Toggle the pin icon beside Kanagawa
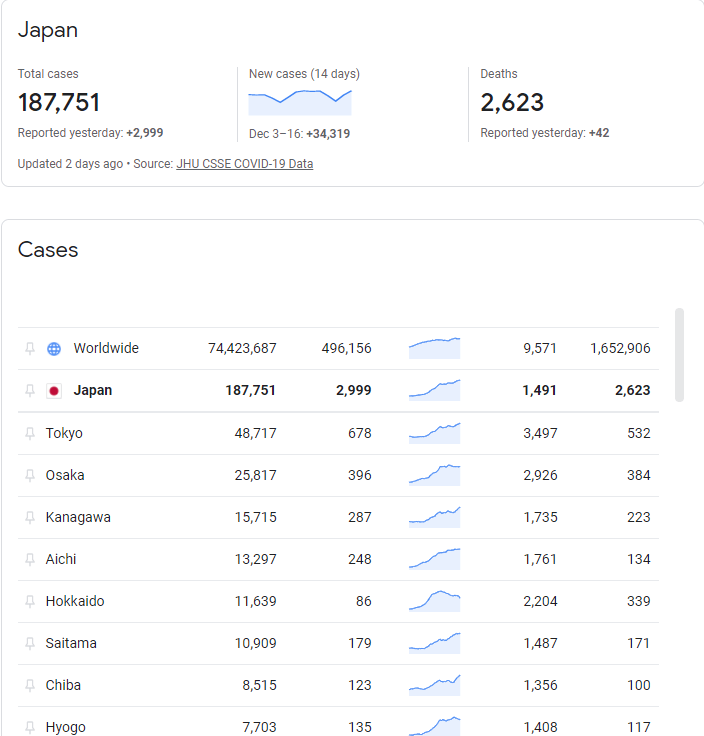 click(30, 517)
